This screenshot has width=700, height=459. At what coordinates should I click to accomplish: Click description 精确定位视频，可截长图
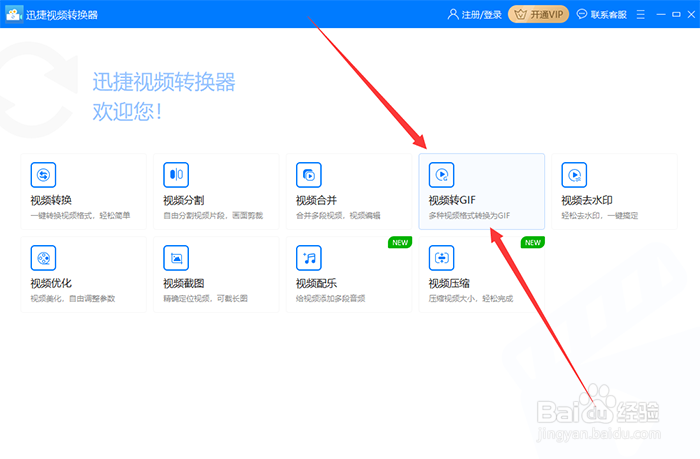coord(205,299)
